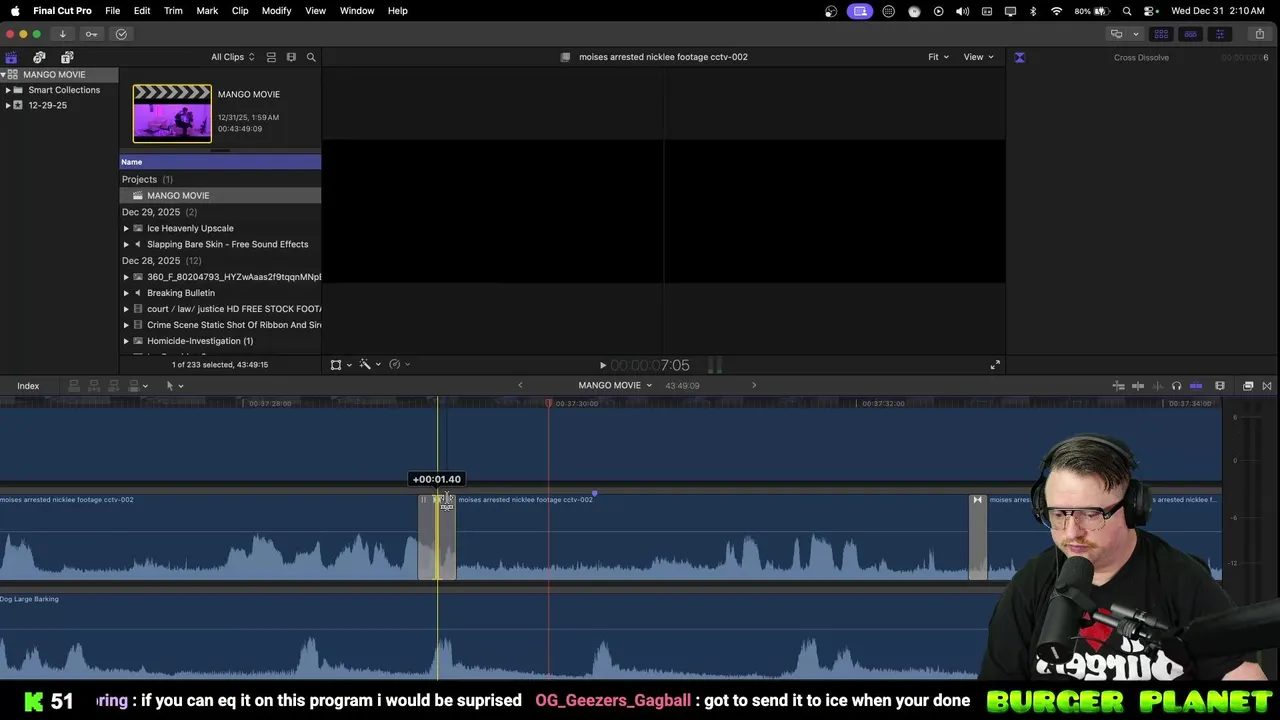Open the Select arrow tool dropdown
The width and height of the screenshot is (1280, 720).
coord(174,386)
